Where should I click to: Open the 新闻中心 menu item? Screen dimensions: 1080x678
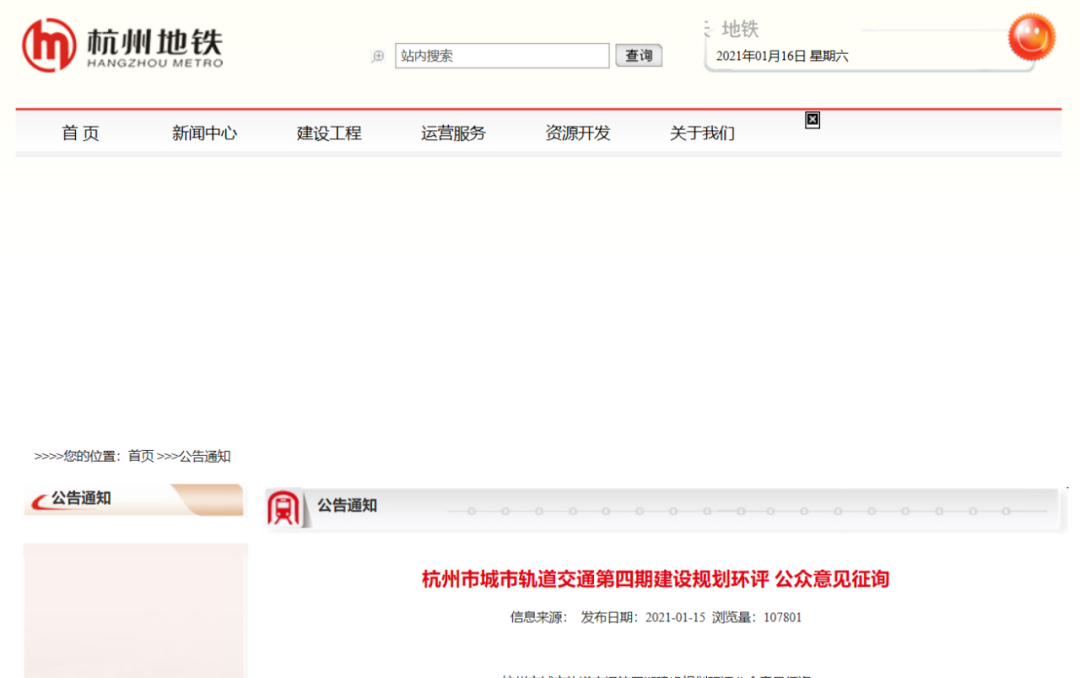pos(203,132)
